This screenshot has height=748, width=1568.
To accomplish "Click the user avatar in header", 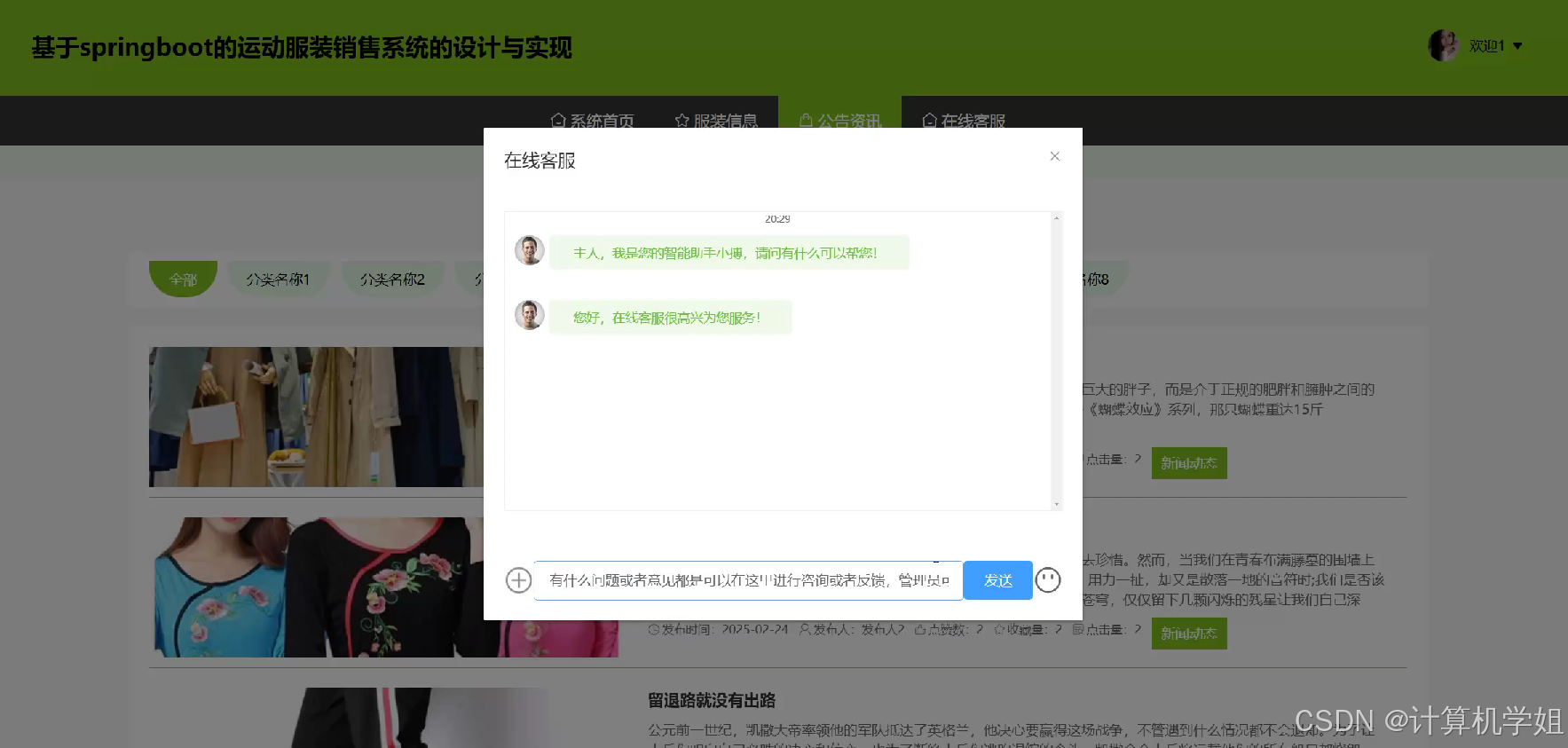I will tap(1443, 45).
